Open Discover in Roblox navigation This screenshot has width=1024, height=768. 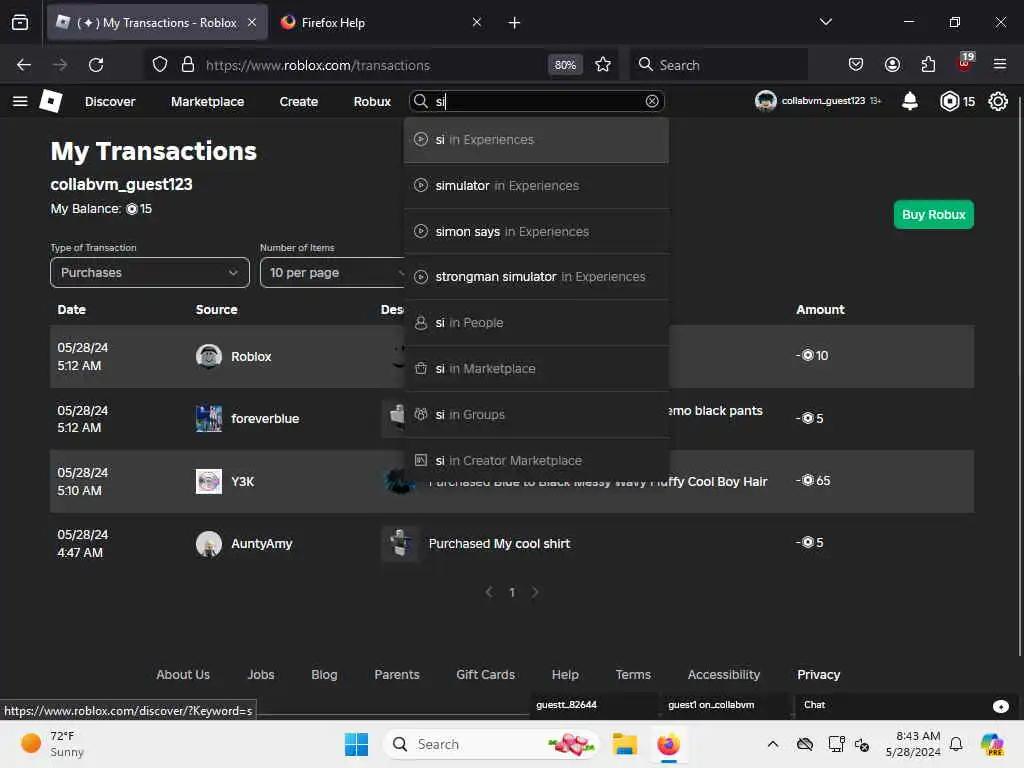click(110, 101)
